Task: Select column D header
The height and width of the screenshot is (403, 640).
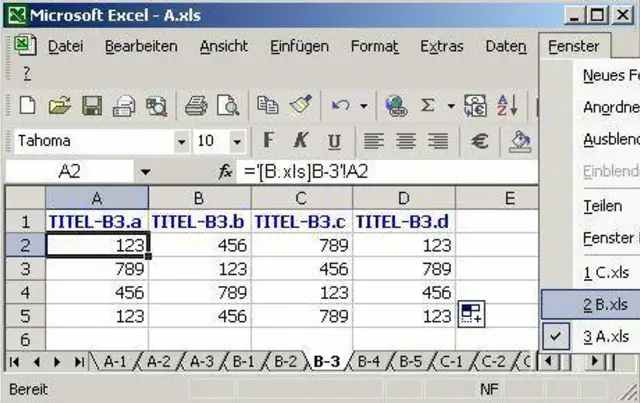Action: (404, 198)
